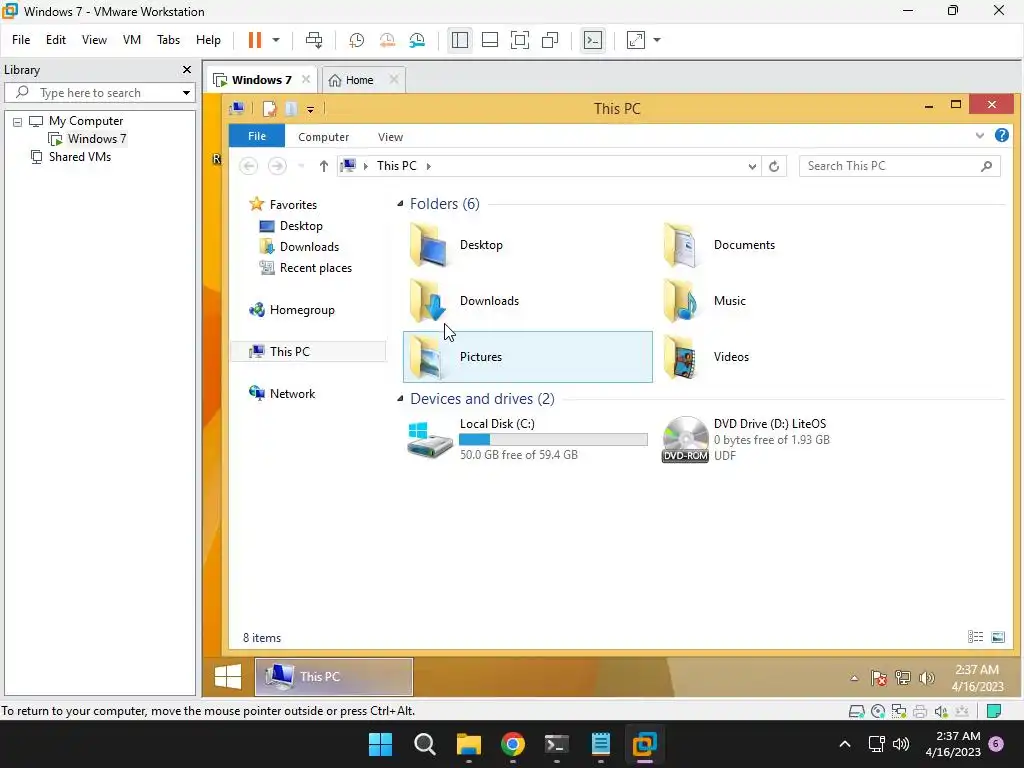This screenshot has width=1024, height=768.
Task: Collapse the Devices and drives group
Action: click(x=400, y=398)
